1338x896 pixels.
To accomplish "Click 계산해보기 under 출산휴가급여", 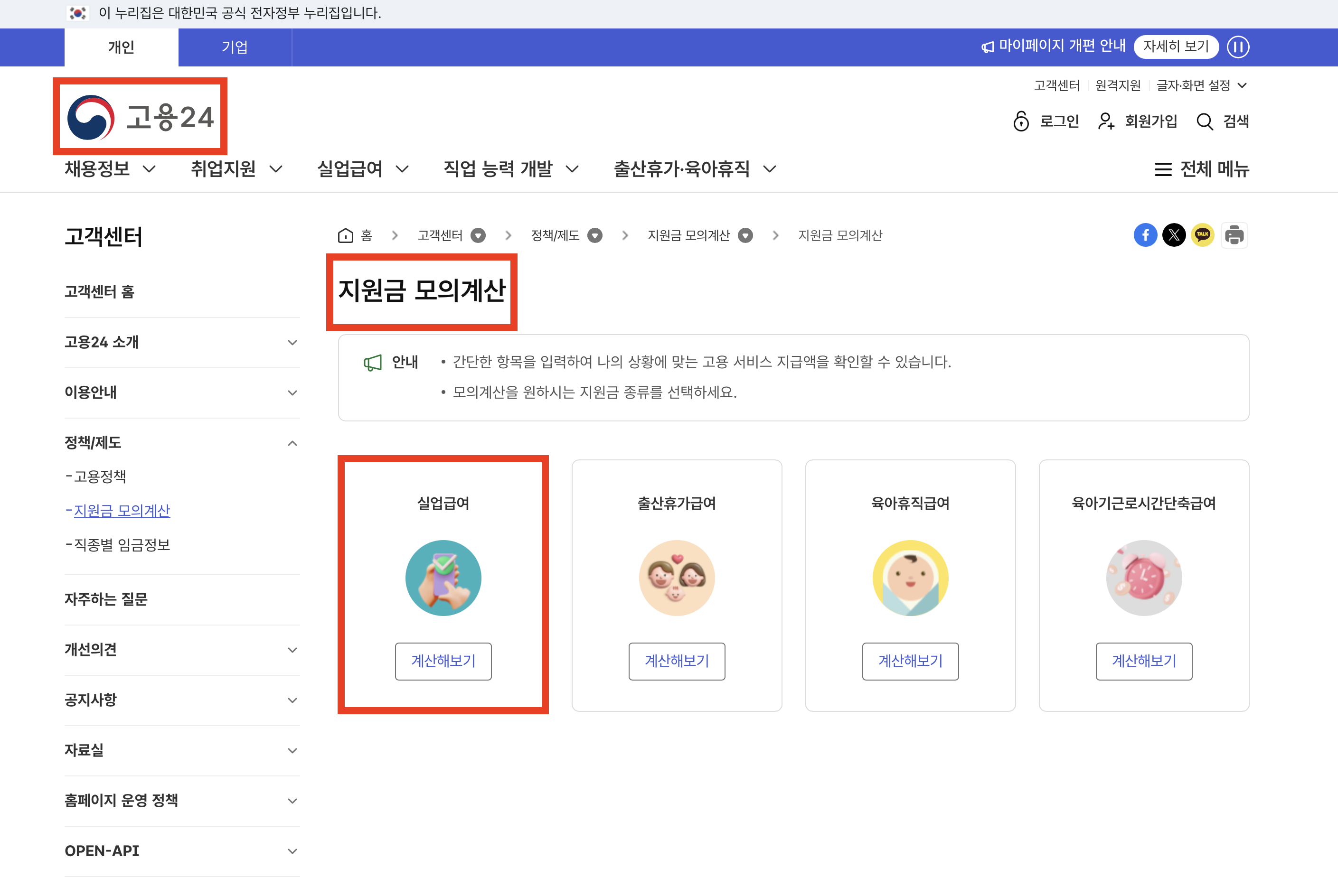I will click(676, 661).
